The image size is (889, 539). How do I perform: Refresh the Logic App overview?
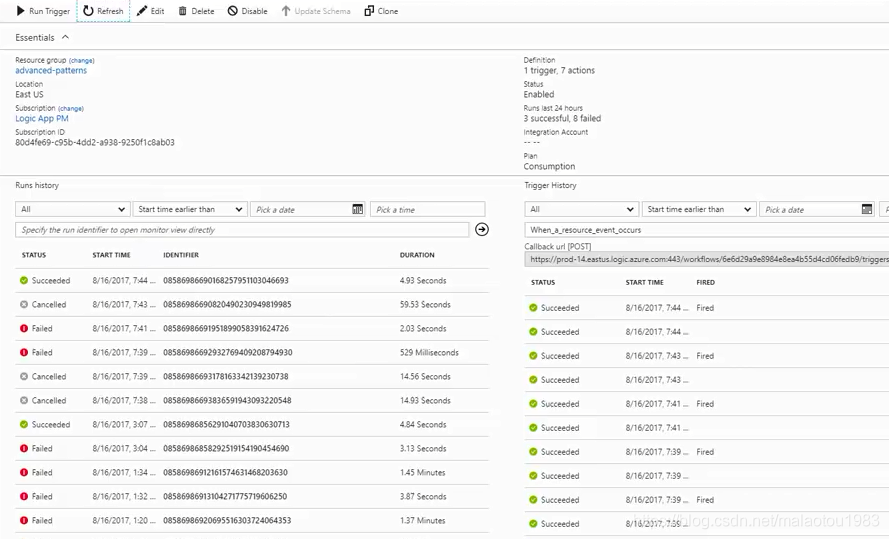coord(103,11)
